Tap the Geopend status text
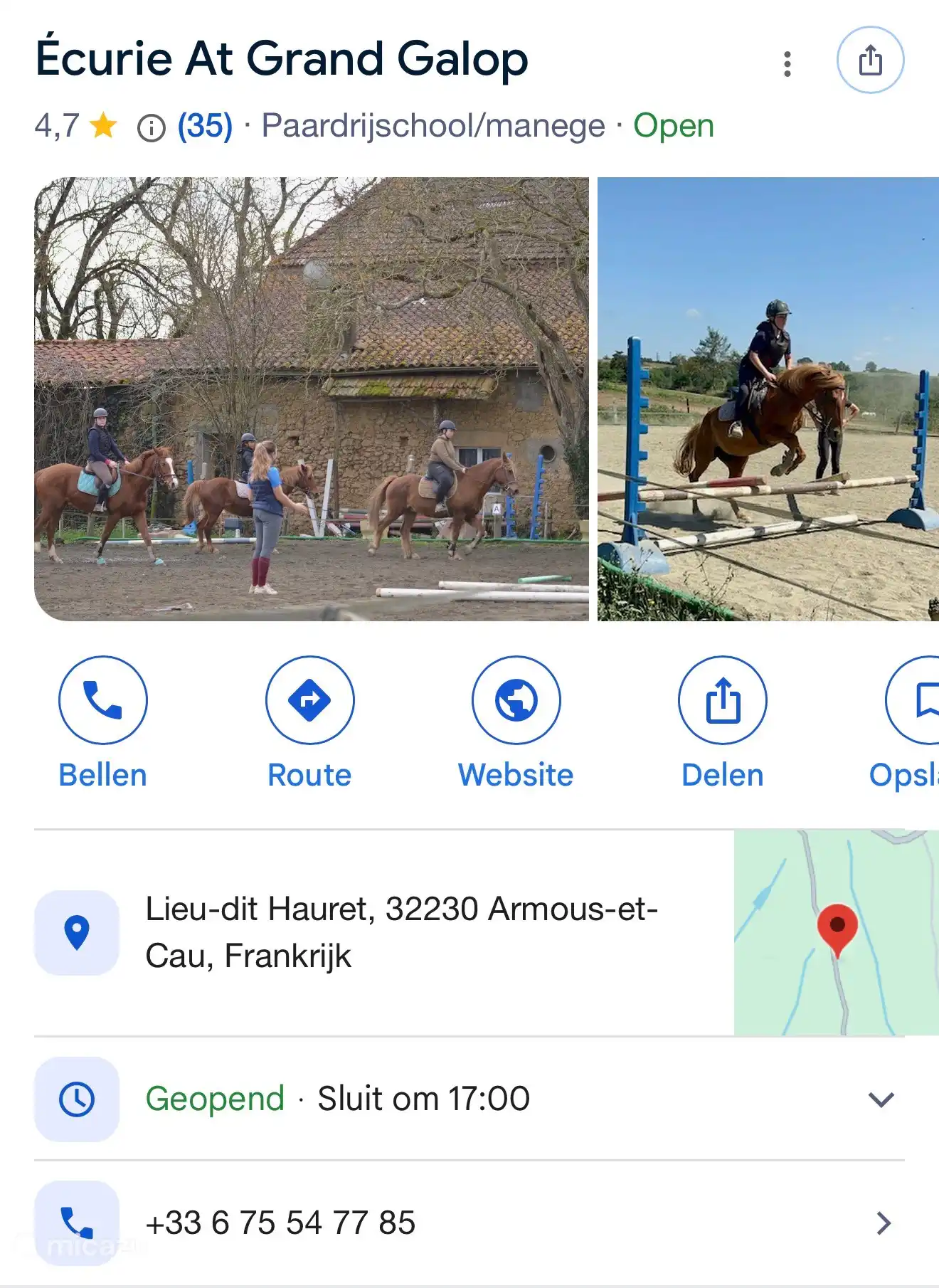 pos(215,1098)
